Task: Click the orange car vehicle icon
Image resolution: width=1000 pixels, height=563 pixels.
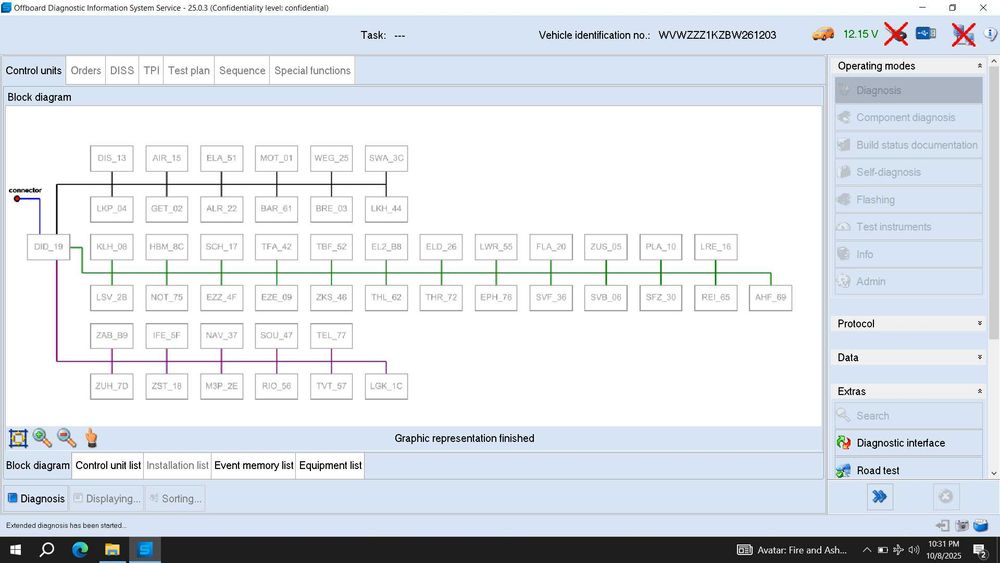Action: (823, 34)
